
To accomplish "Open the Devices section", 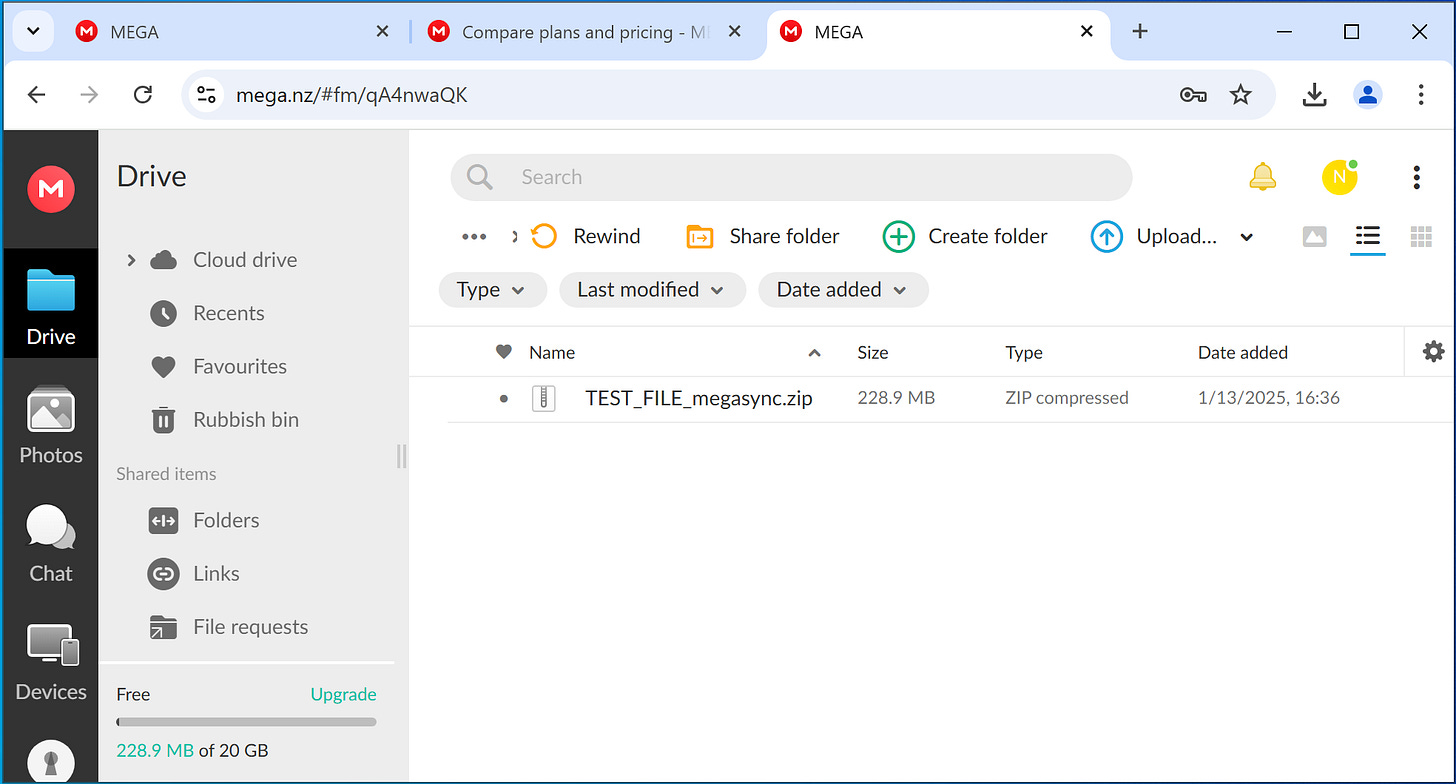I will [x=51, y=663].
